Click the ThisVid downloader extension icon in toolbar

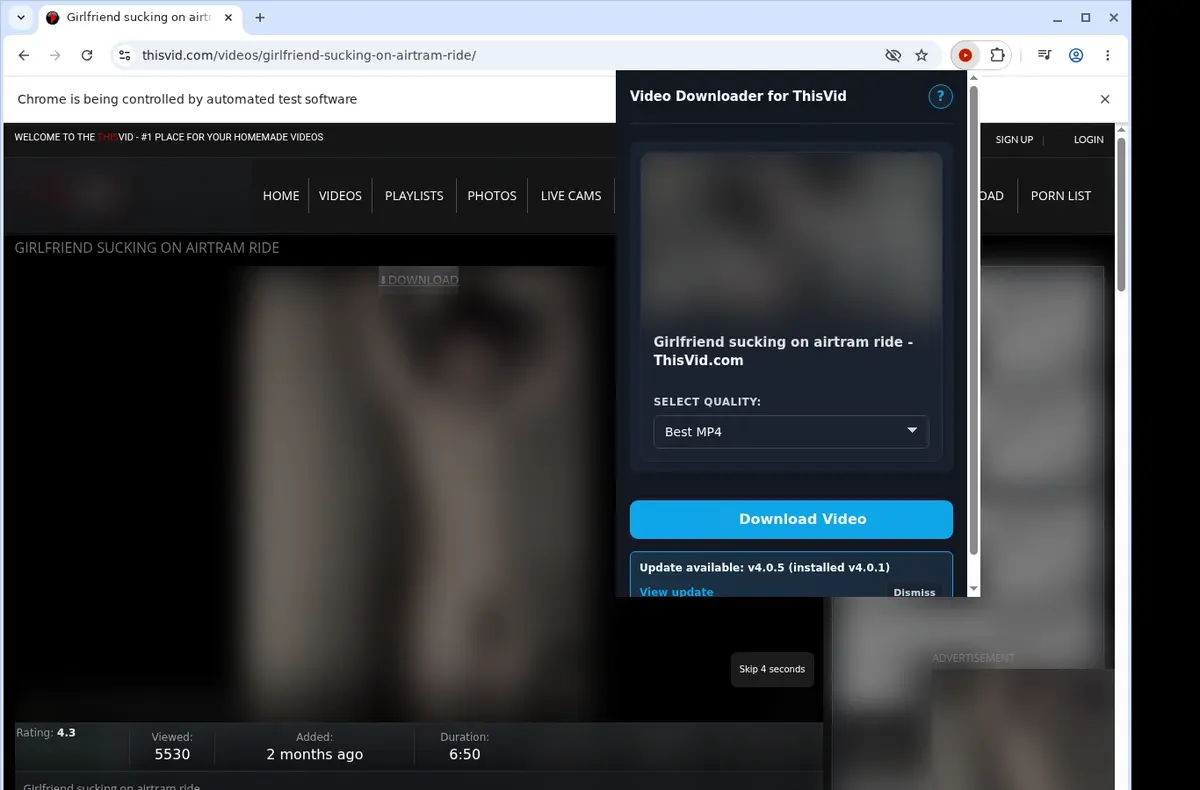[965, 56]
